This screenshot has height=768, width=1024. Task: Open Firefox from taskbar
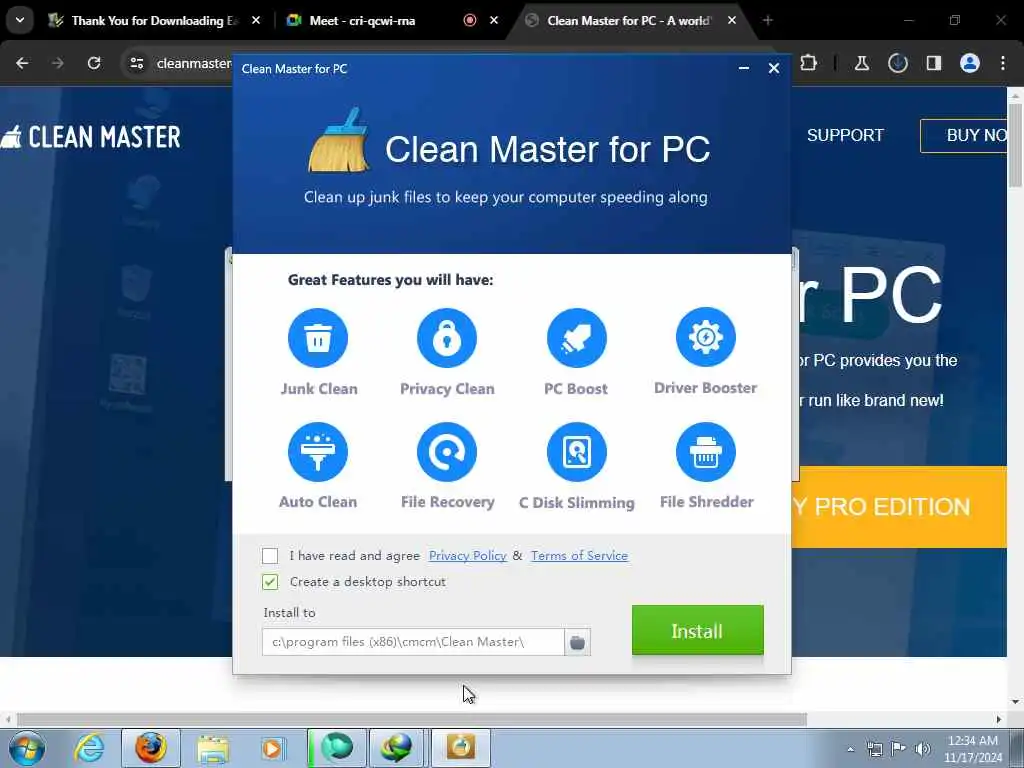(151, 748)
